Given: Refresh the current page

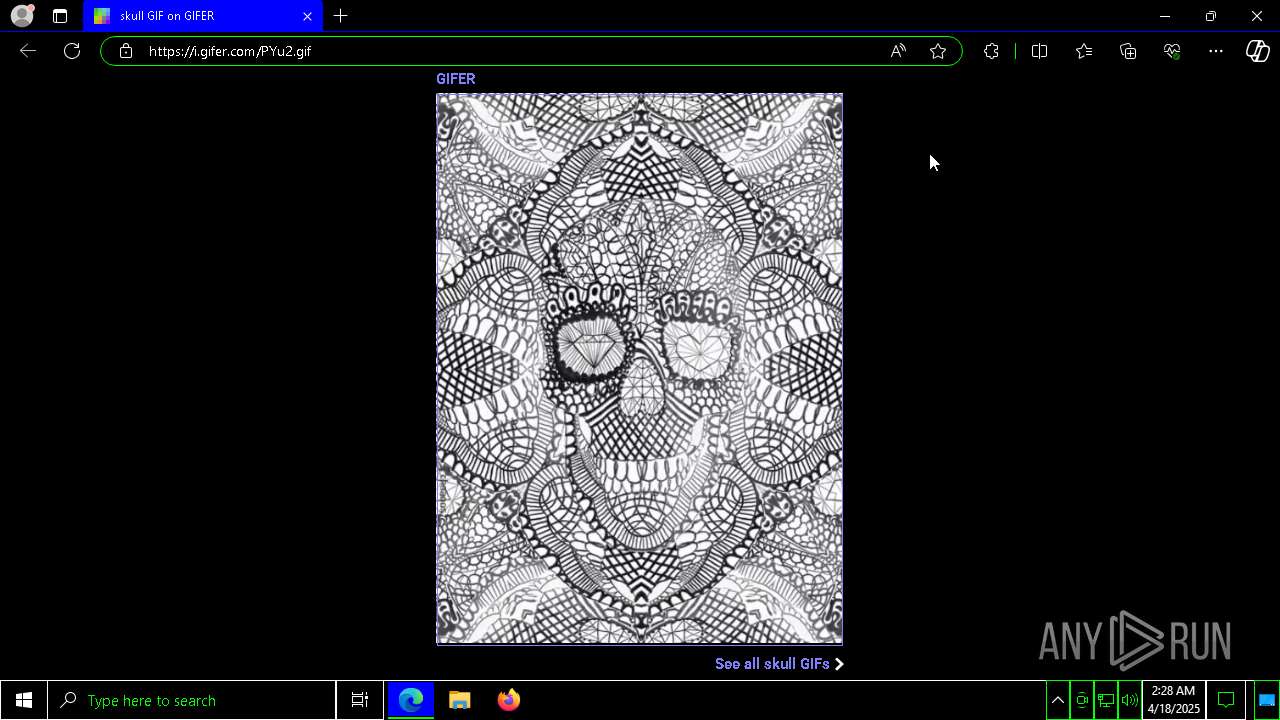Looking at the screenshot, I should pos(72,51).
